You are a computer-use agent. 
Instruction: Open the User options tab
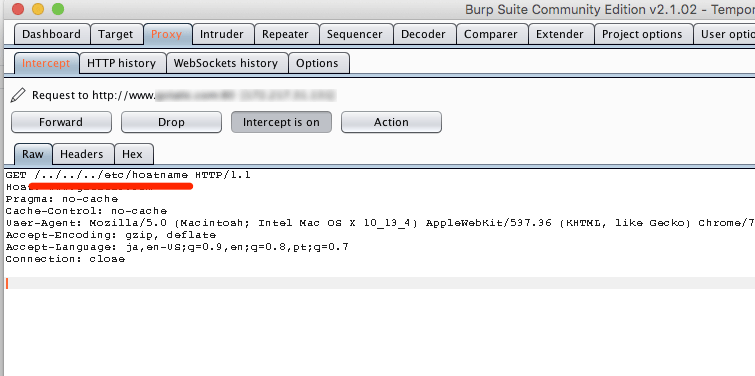725,34
